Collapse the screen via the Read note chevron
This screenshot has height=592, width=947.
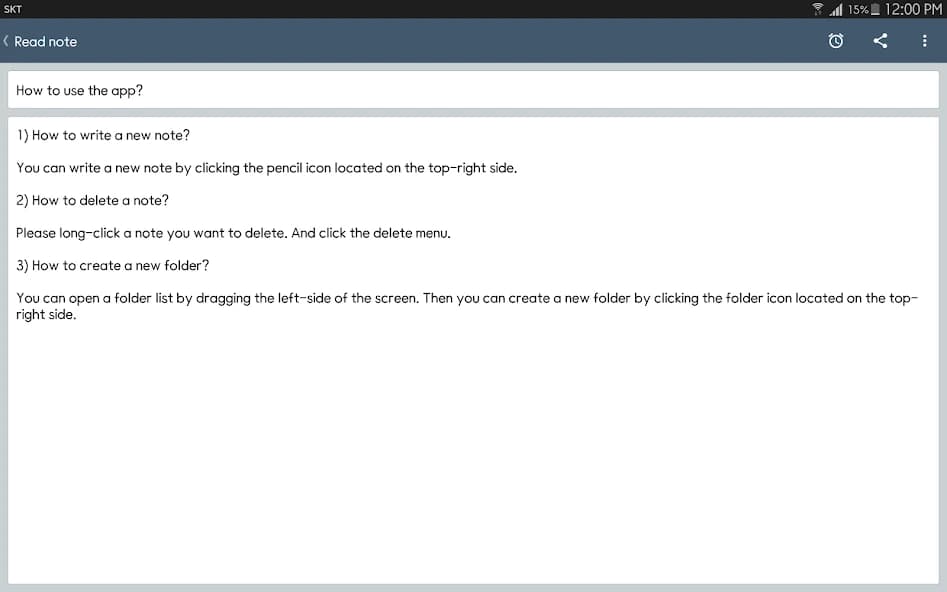[6, 41]
